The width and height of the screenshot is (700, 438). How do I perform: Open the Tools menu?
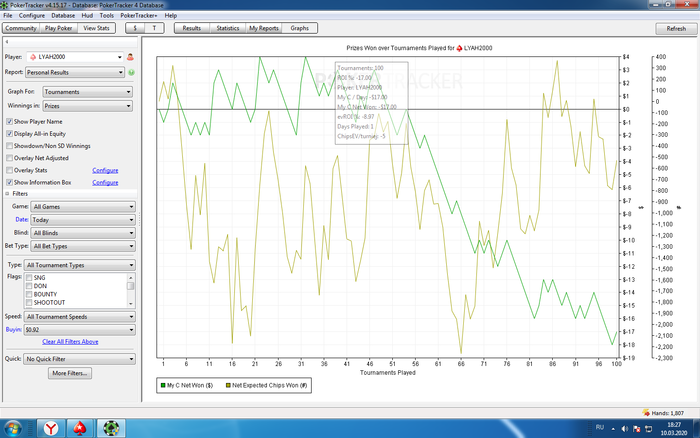pyautogui.click(x=107, y=15)
